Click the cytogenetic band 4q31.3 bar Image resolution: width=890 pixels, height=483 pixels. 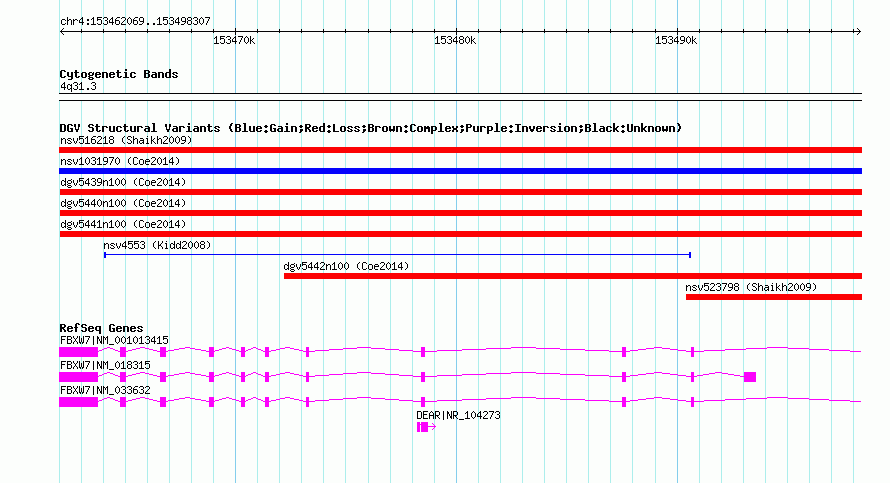click(460, 97)
